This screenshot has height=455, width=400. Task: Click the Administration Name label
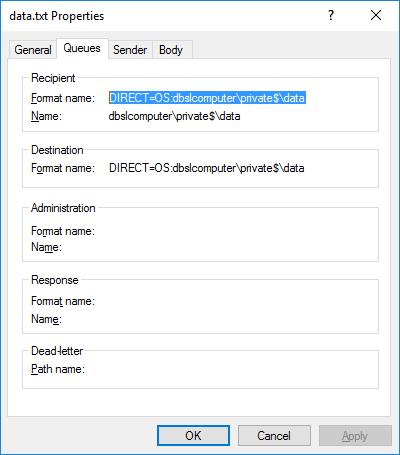[46, 247]
